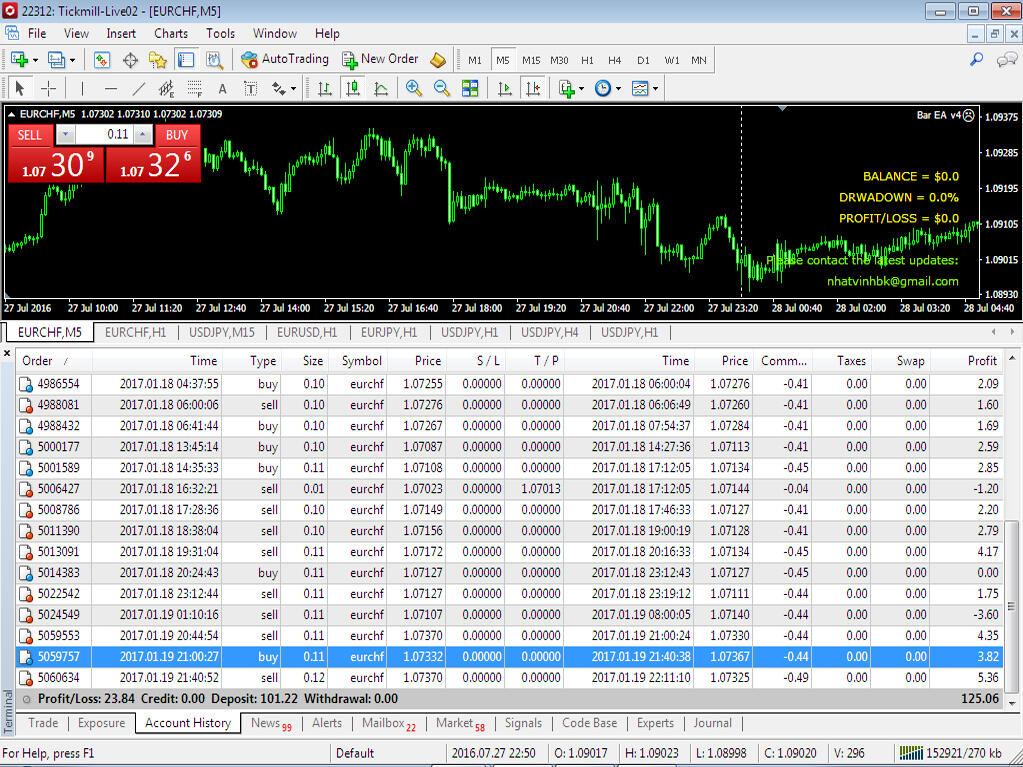
Task: Zoom out on the chart
Action: (x=442, y=88)
